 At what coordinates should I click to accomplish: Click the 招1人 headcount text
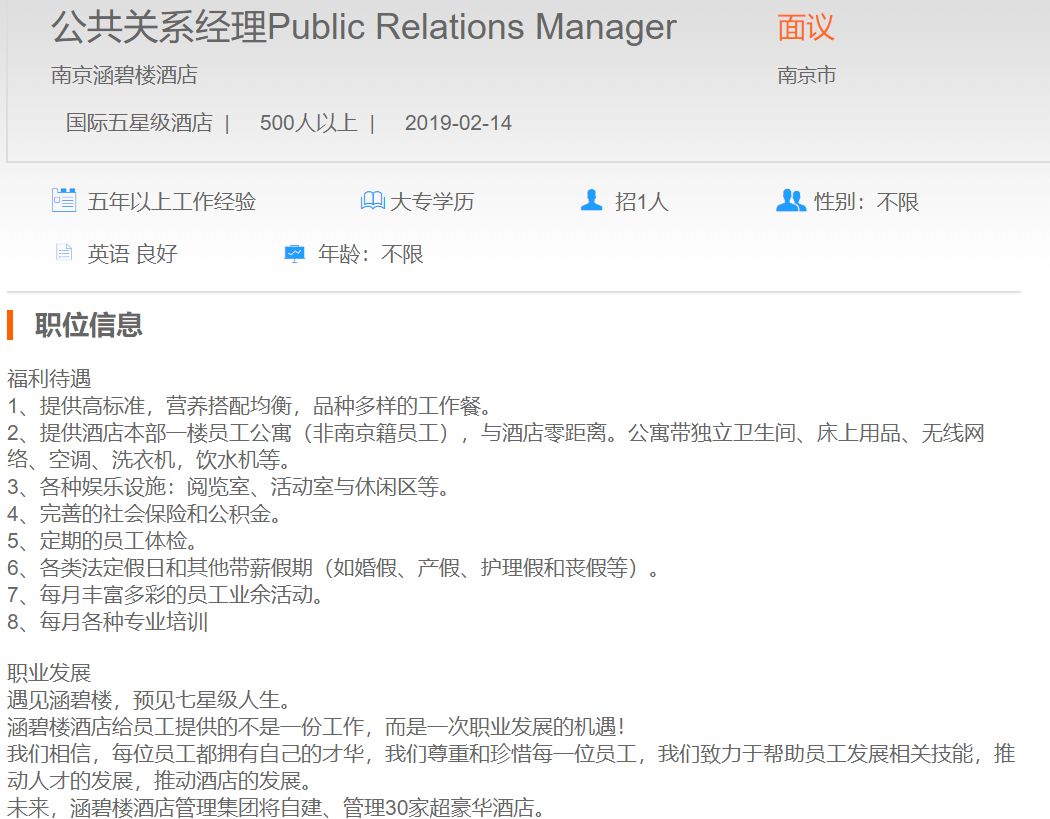[641, 202]
